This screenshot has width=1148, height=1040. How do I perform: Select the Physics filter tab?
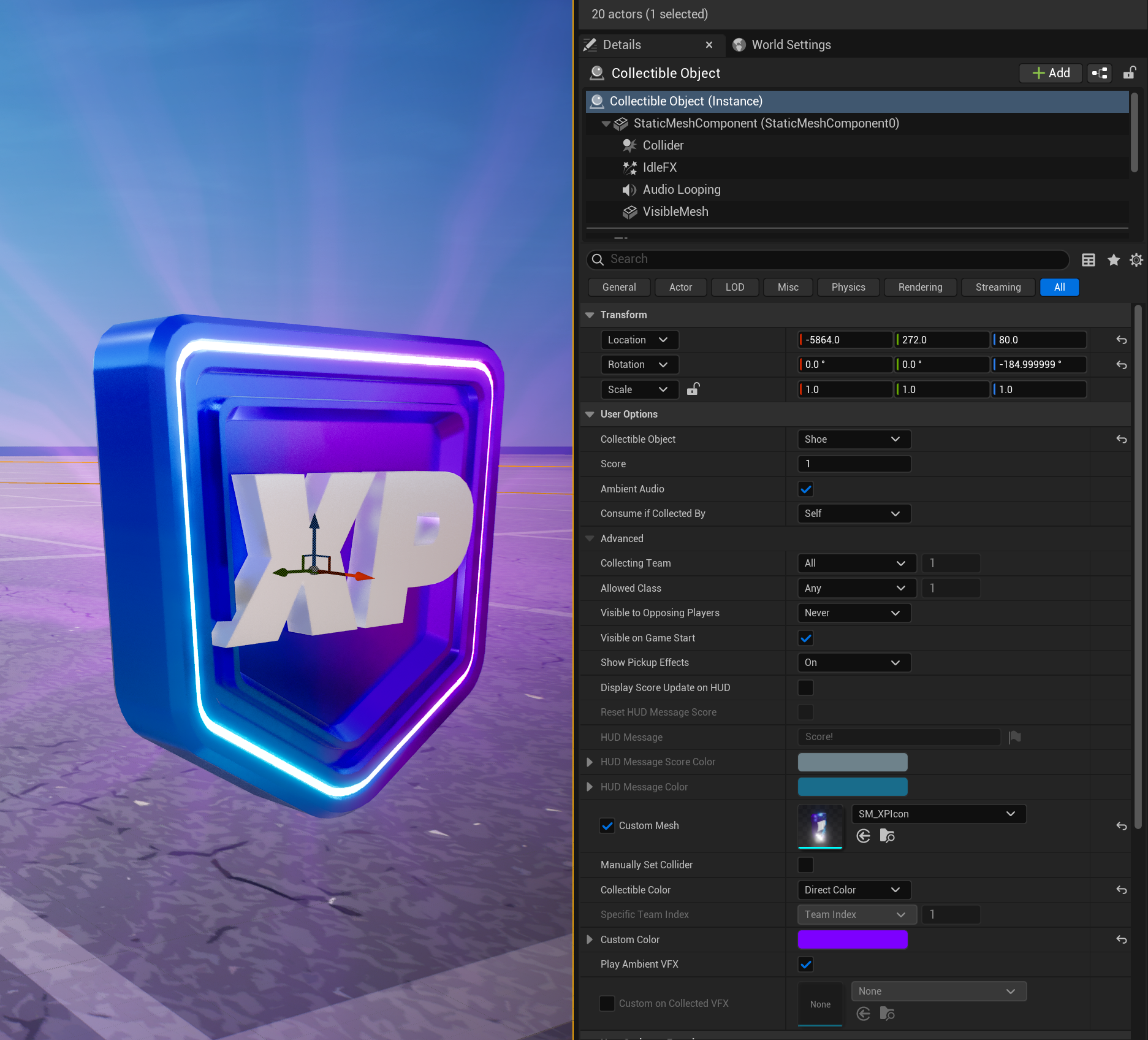pos(848,287)
